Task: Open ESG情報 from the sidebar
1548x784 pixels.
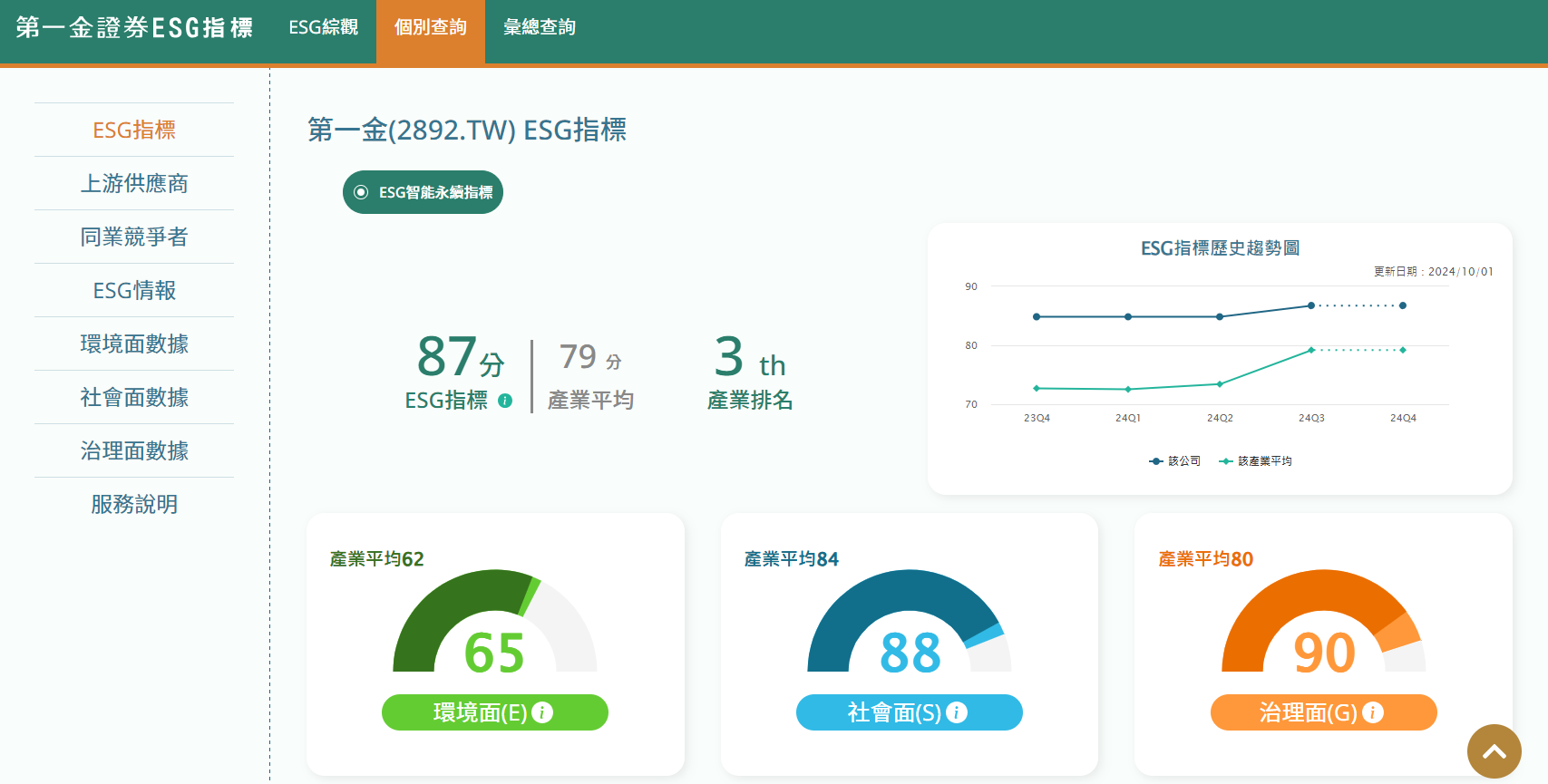Action: click(134, 290)
